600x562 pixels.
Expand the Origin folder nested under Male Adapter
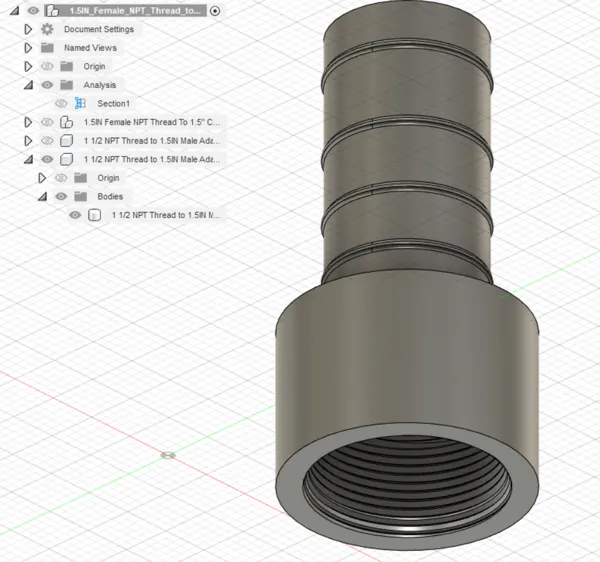pos(42,178)
